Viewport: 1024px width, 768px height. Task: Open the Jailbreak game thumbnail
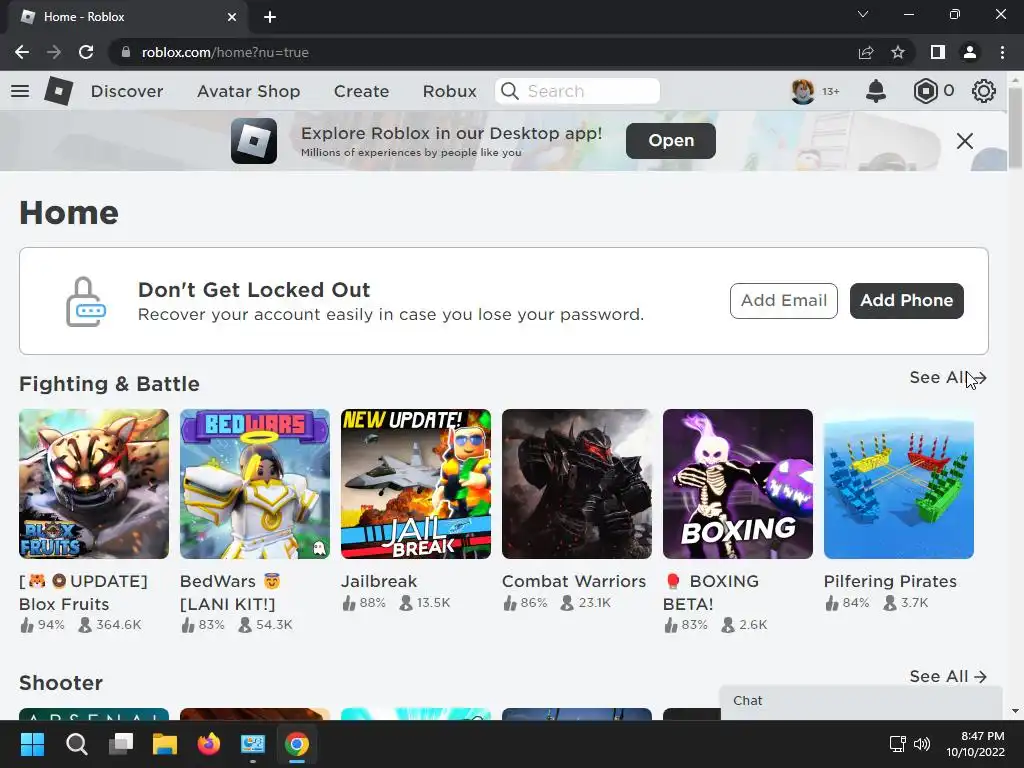click(415, 484)
